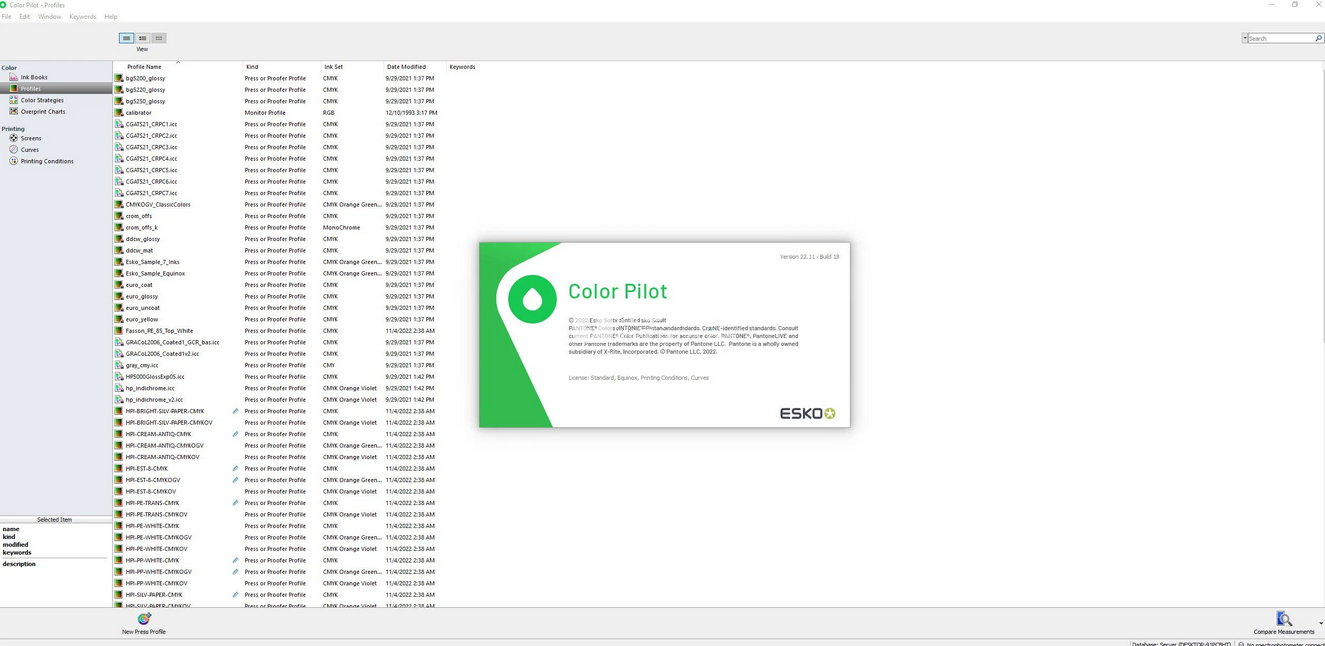Select the crom_offs_k profile name
This screenshot has height=646, width=1325.
click(142, 228)
